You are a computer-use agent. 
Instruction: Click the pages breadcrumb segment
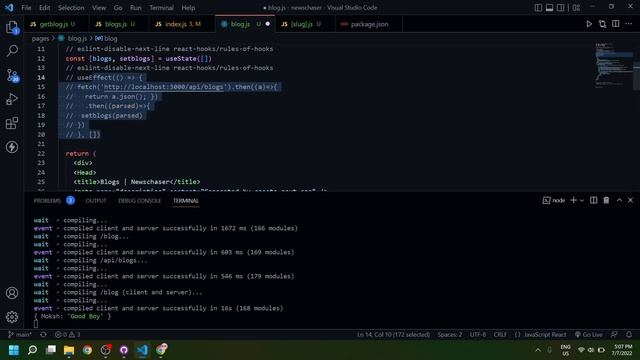[40, 38]
